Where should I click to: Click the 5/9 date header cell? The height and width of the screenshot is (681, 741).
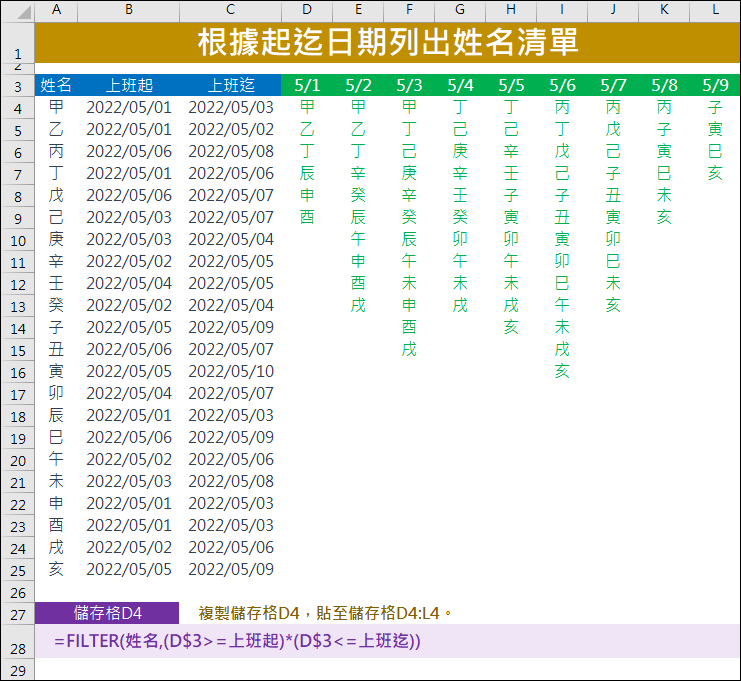tap(715, 85)
